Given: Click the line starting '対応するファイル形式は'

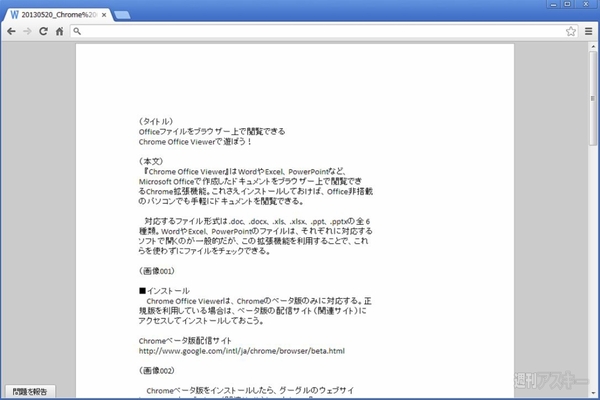Looking at the screenshot, I should (x=257, y=221).
